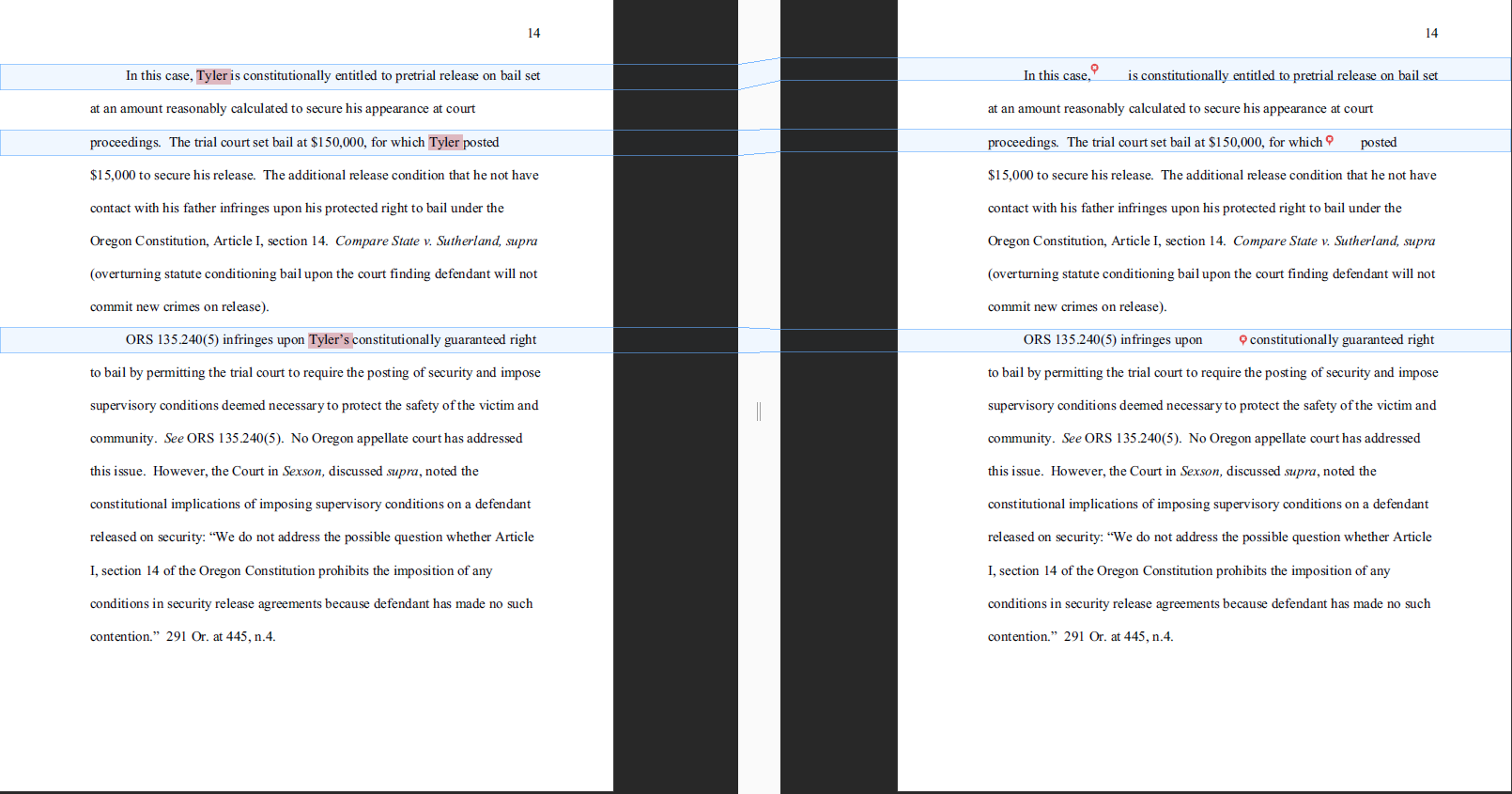The image size is (1512, 794).
Task: Click the connector band linking the first change
Action: click(759, 73)
